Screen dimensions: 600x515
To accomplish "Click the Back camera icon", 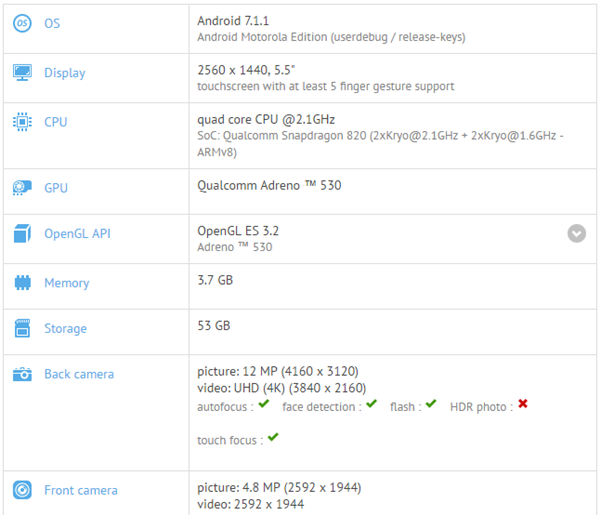I will (22, 374).
